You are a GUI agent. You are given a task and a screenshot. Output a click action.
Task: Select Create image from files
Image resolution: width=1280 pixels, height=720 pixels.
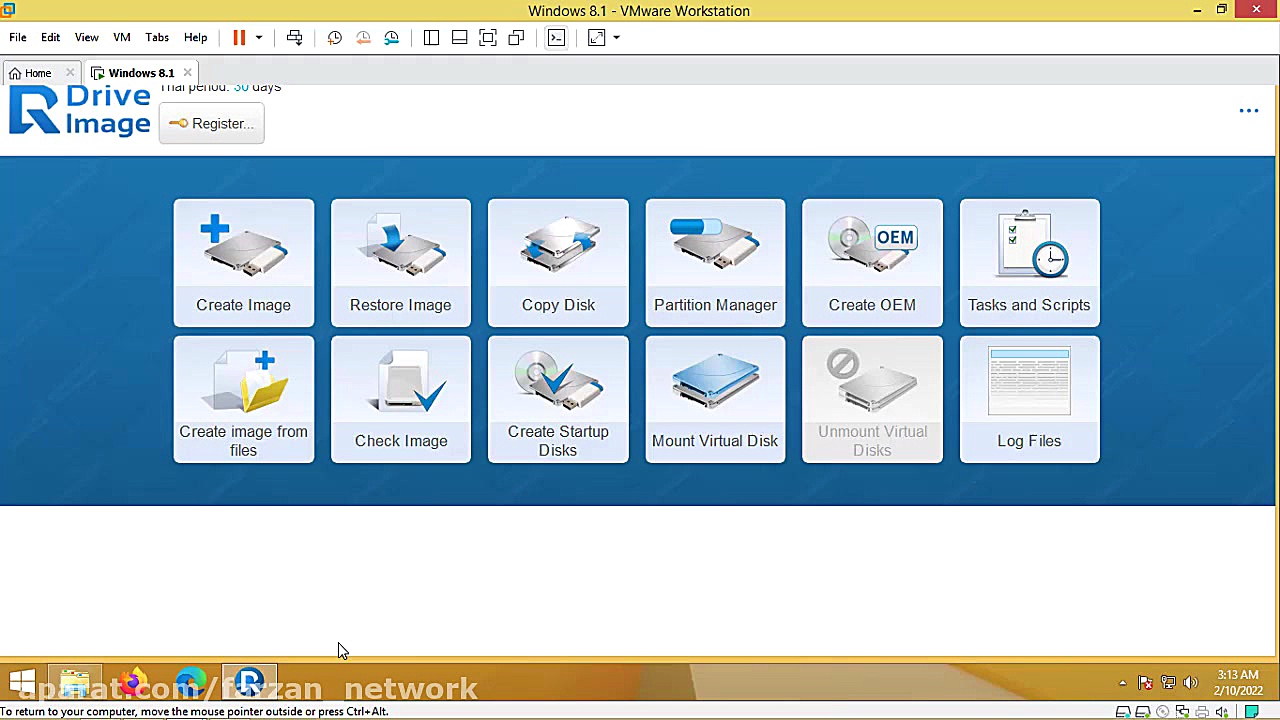pos(243,399)
